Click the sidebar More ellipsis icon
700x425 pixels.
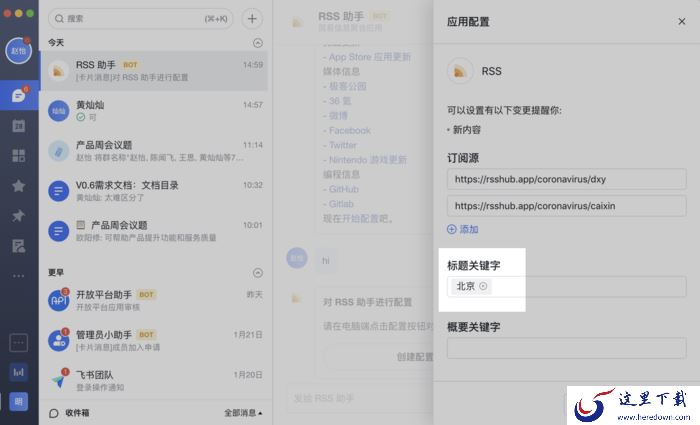18,276
